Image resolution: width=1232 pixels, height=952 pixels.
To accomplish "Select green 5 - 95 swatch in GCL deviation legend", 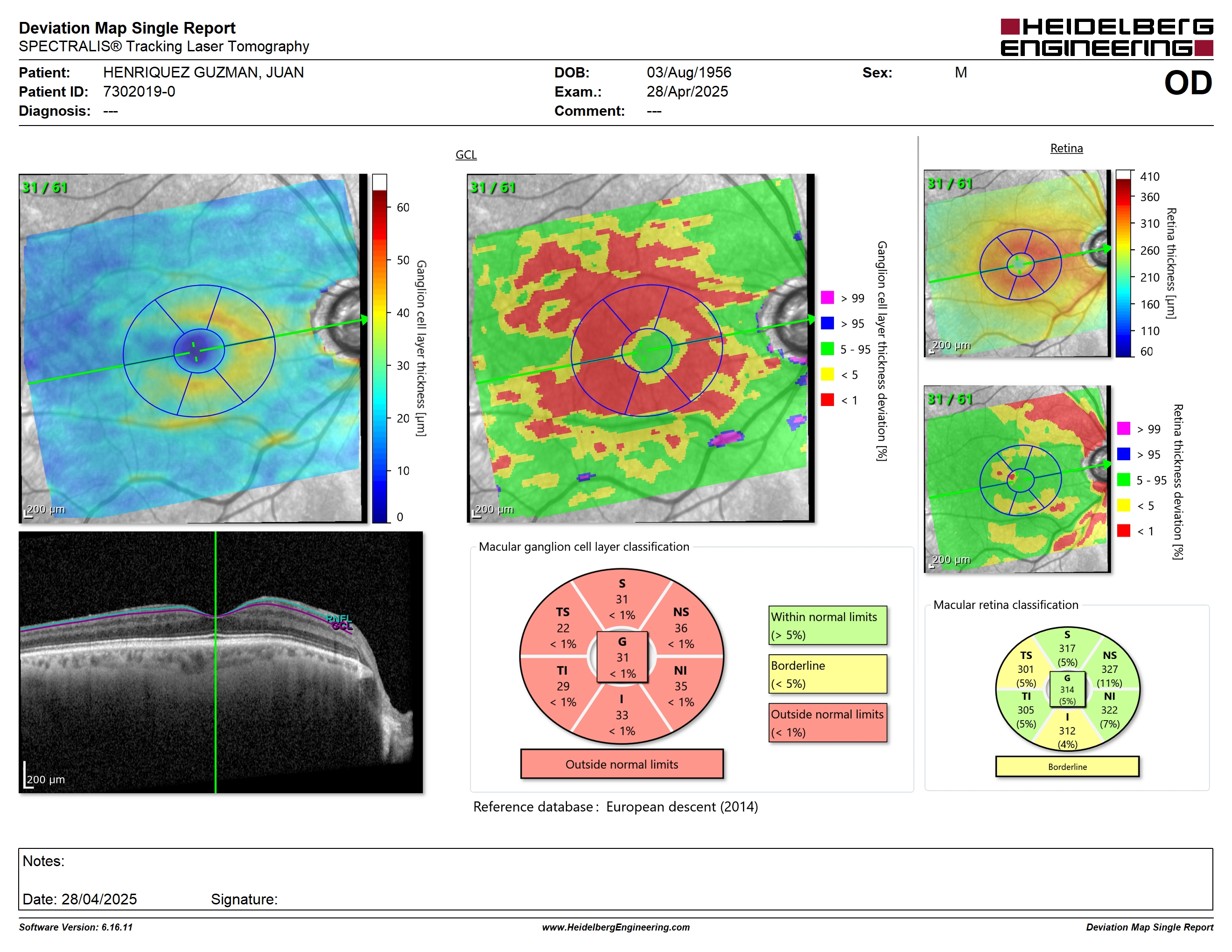I will point(827,349).
